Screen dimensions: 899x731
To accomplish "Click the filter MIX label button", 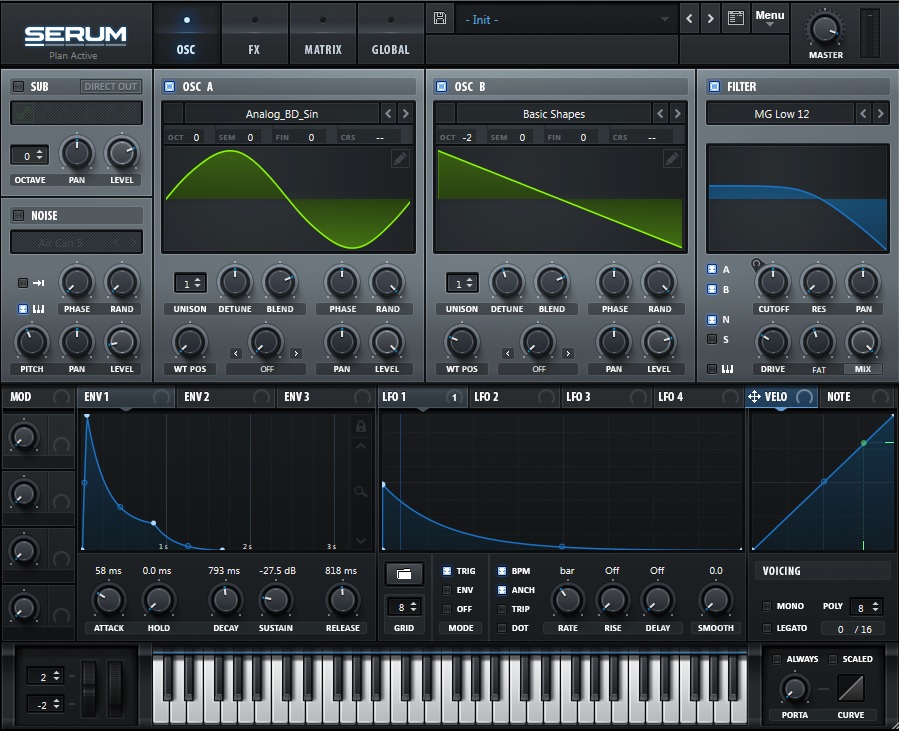I will click(862, 369).
